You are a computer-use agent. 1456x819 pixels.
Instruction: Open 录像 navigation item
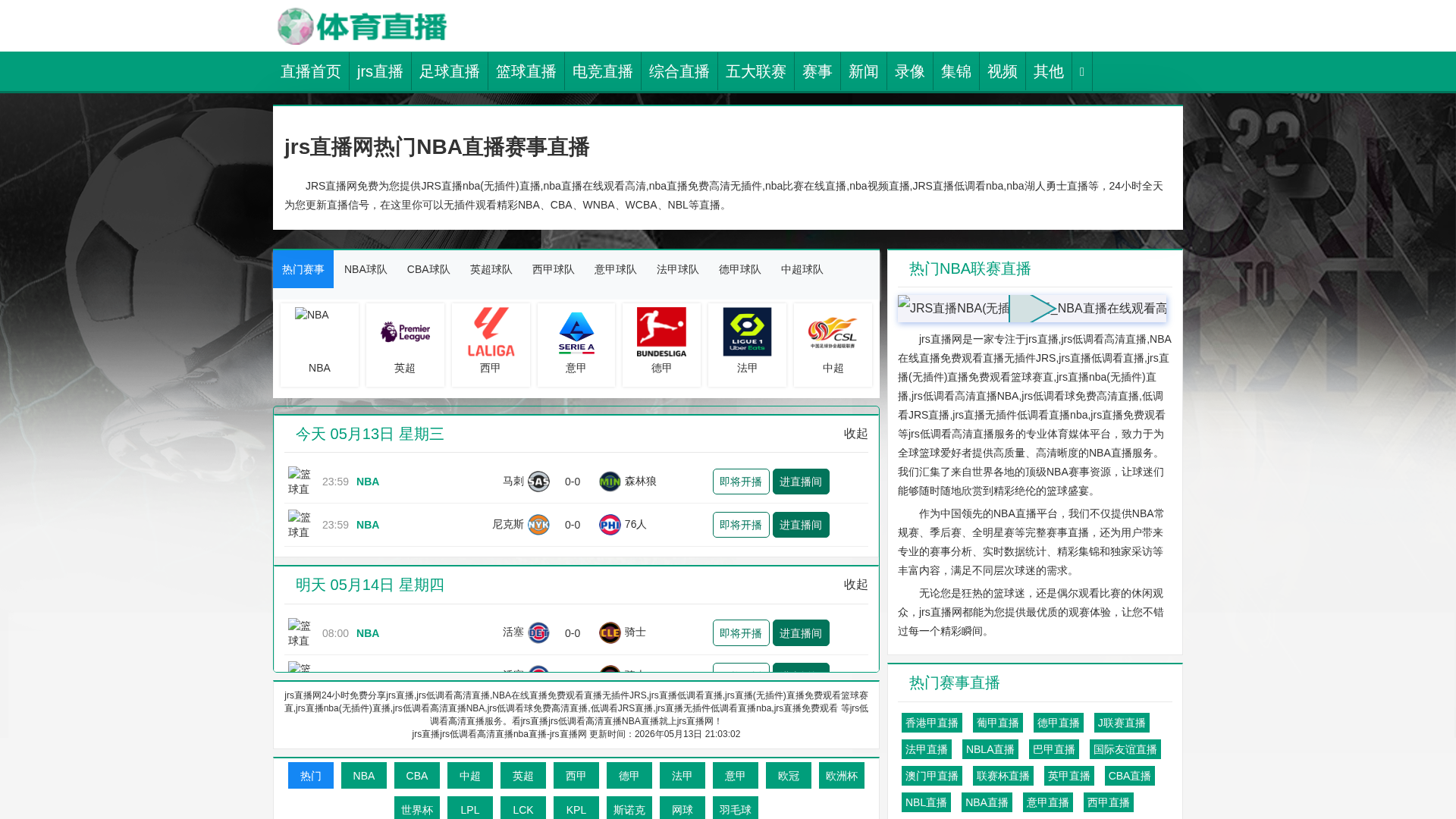910,71
